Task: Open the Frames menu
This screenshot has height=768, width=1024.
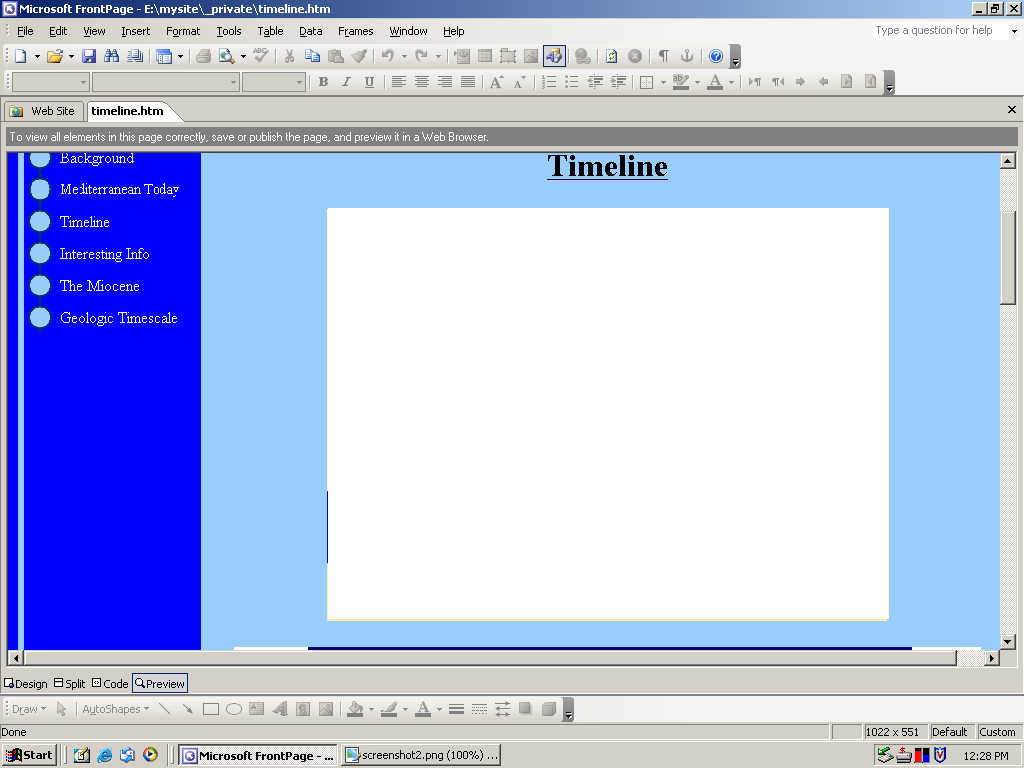Action: click(355, 31)
